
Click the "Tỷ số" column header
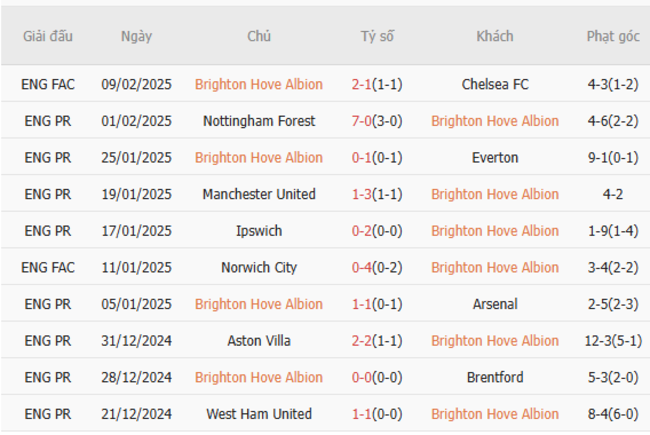click(377, 36)
